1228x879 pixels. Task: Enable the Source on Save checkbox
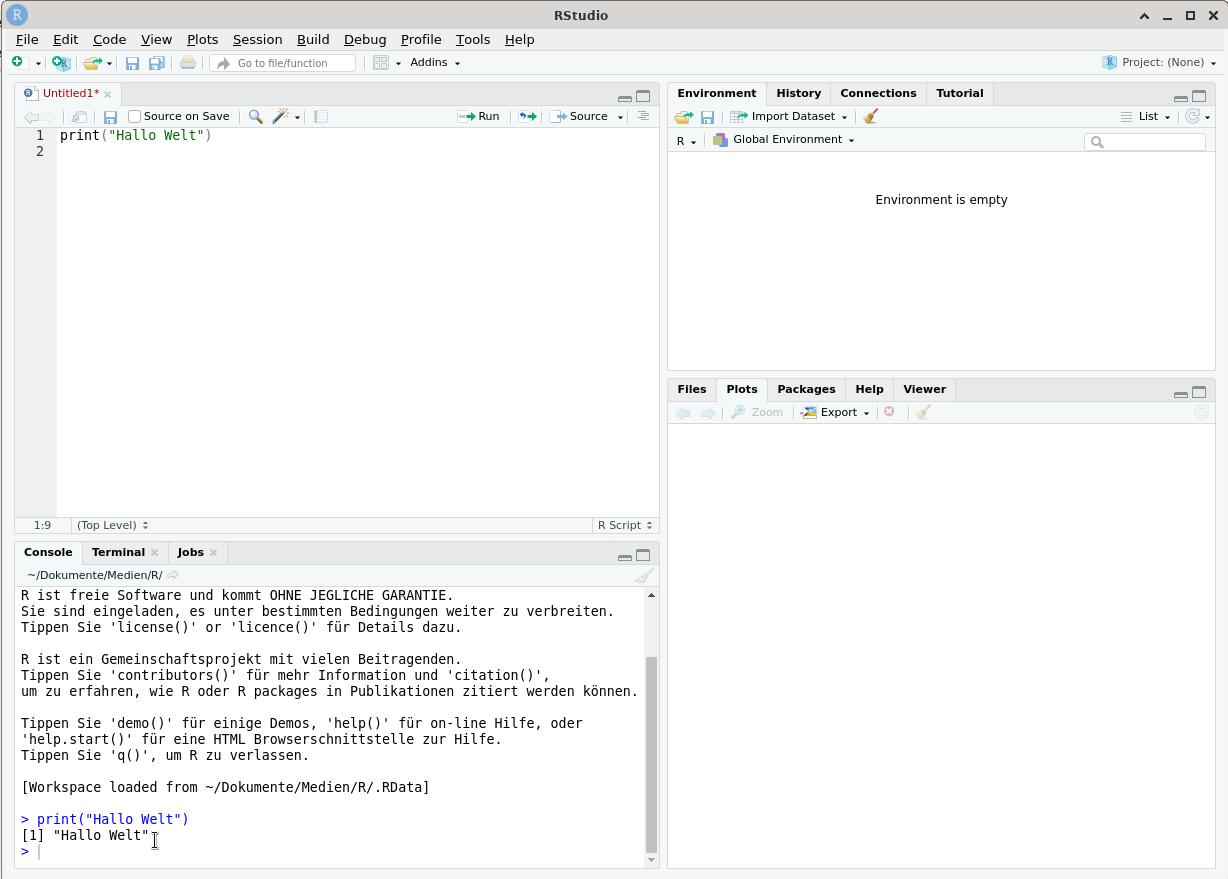pyautogui.click(x=135, y=117)
